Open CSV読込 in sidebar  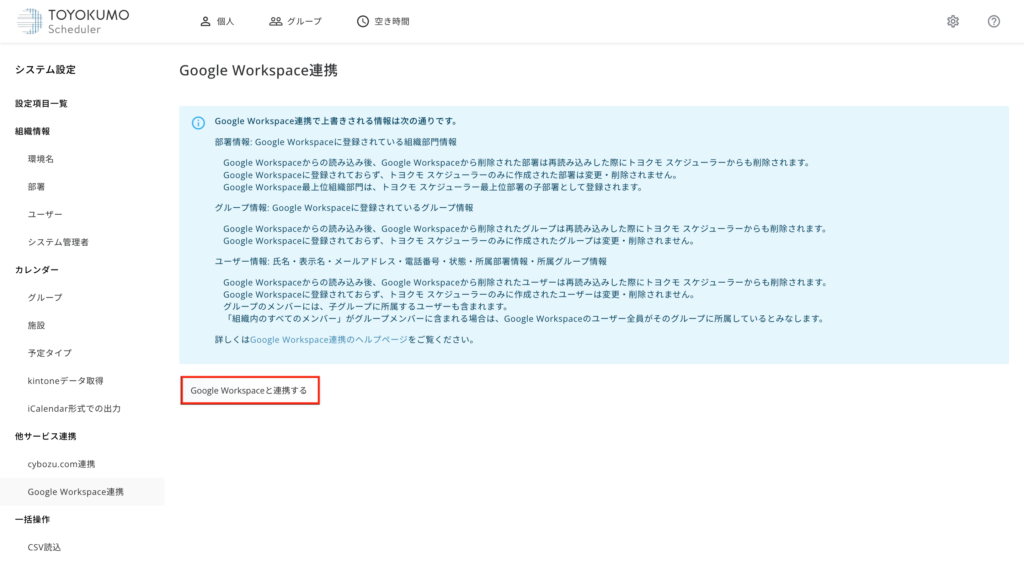tap(44, 547)
